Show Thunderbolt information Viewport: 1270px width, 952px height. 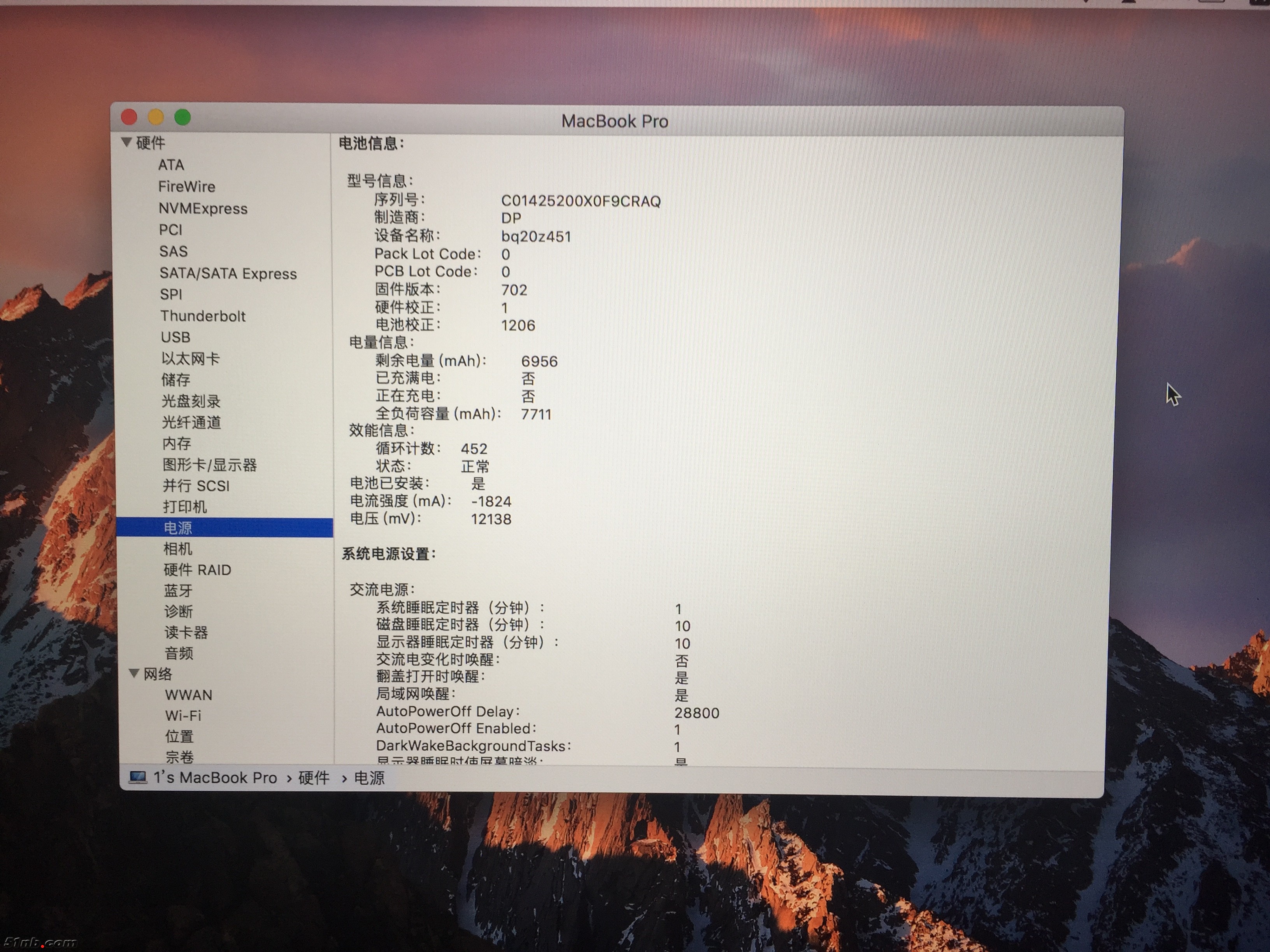point(203,316)
